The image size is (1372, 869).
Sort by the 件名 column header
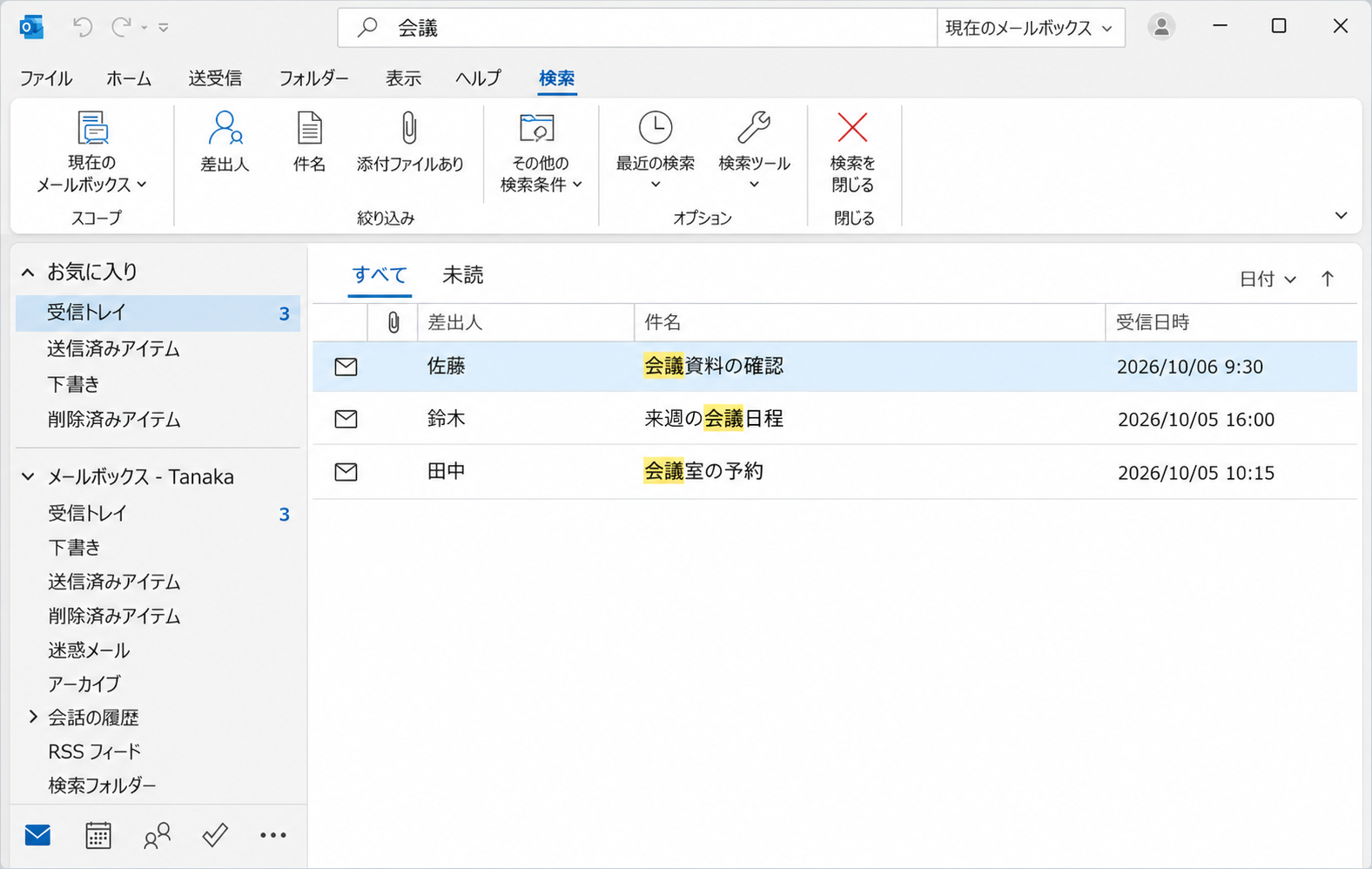click(x=870, y=322)
